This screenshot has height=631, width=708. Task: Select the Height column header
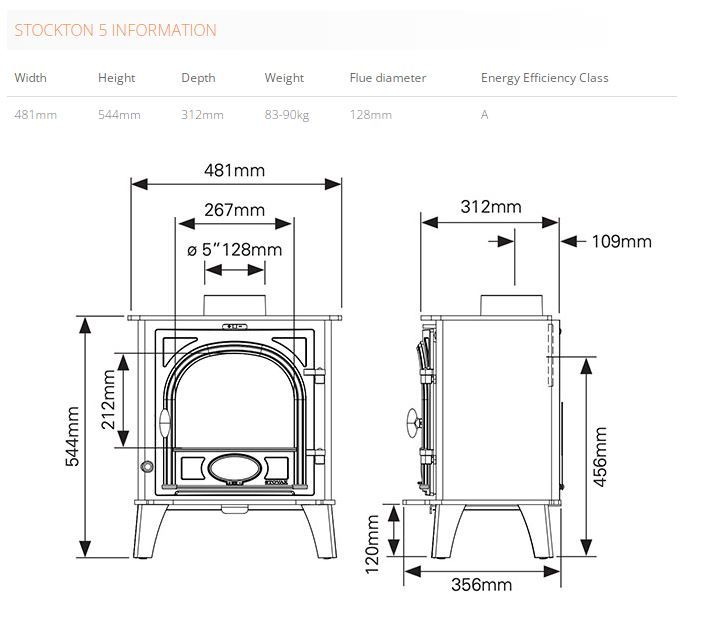pyautogui.click(x=116, y=78)
